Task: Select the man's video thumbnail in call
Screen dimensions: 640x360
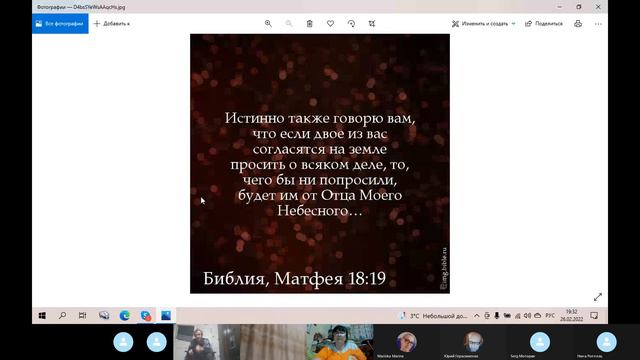Action: point(207,342)
